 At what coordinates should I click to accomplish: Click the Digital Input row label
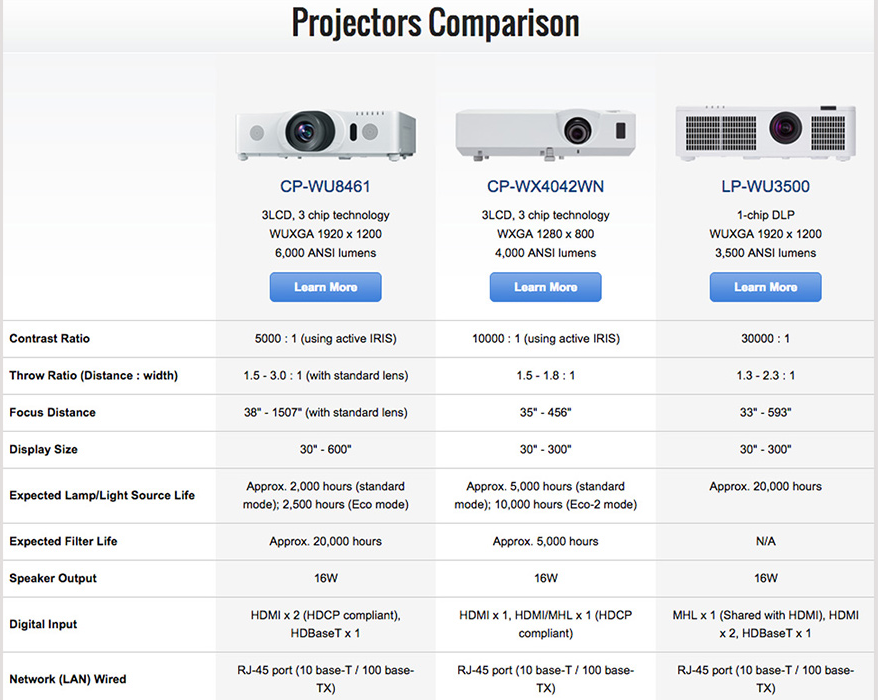pyautogui.click(x=43, y=624)
